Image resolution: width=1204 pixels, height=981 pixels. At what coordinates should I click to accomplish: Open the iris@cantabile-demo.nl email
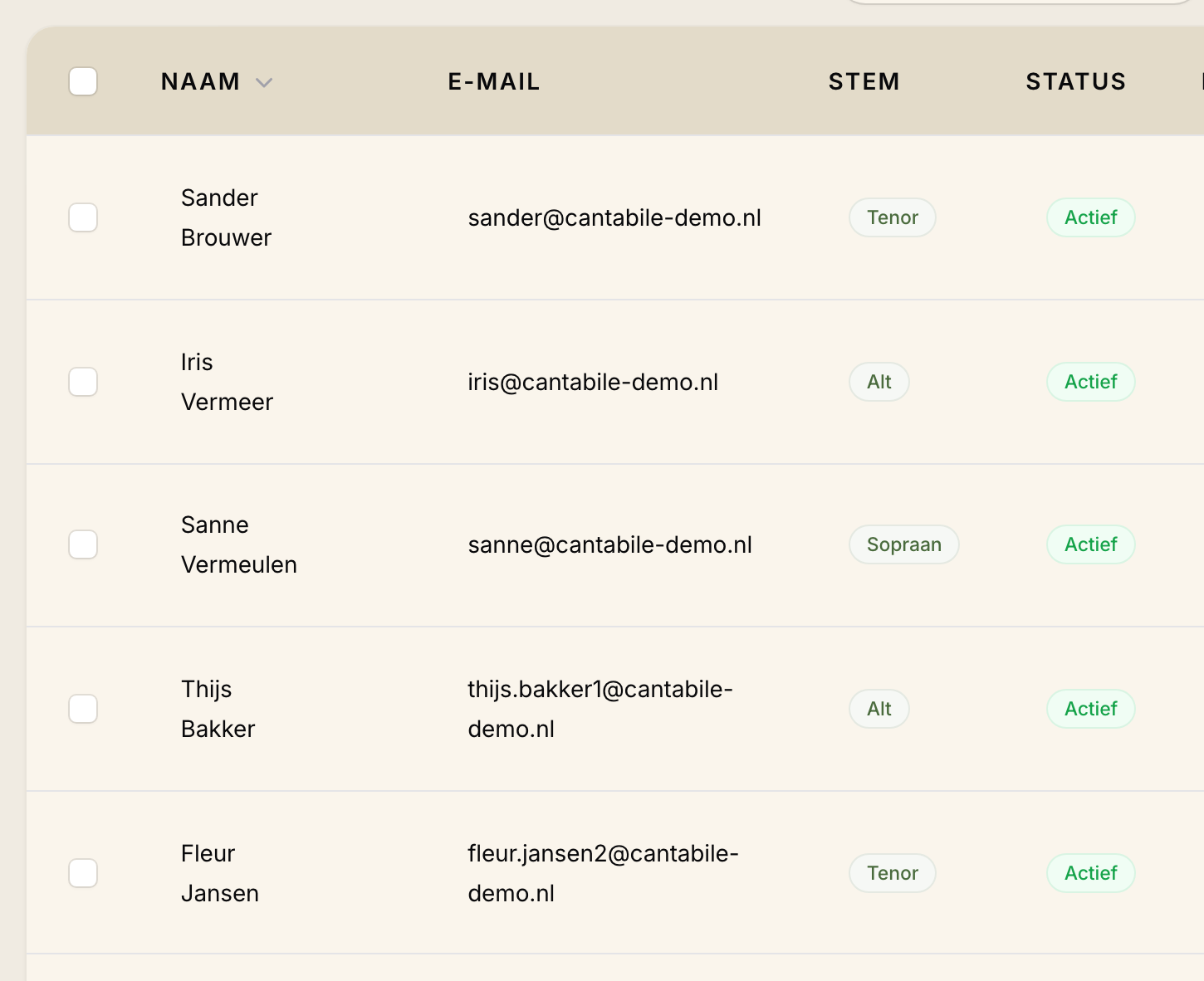593,382
